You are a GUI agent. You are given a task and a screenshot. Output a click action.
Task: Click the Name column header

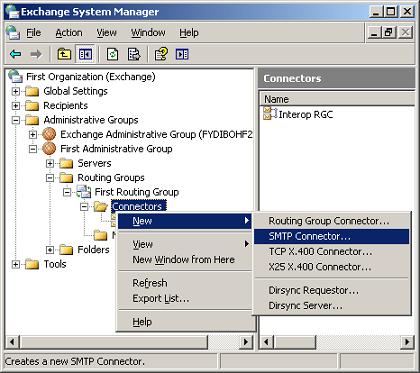pos(337,99)
